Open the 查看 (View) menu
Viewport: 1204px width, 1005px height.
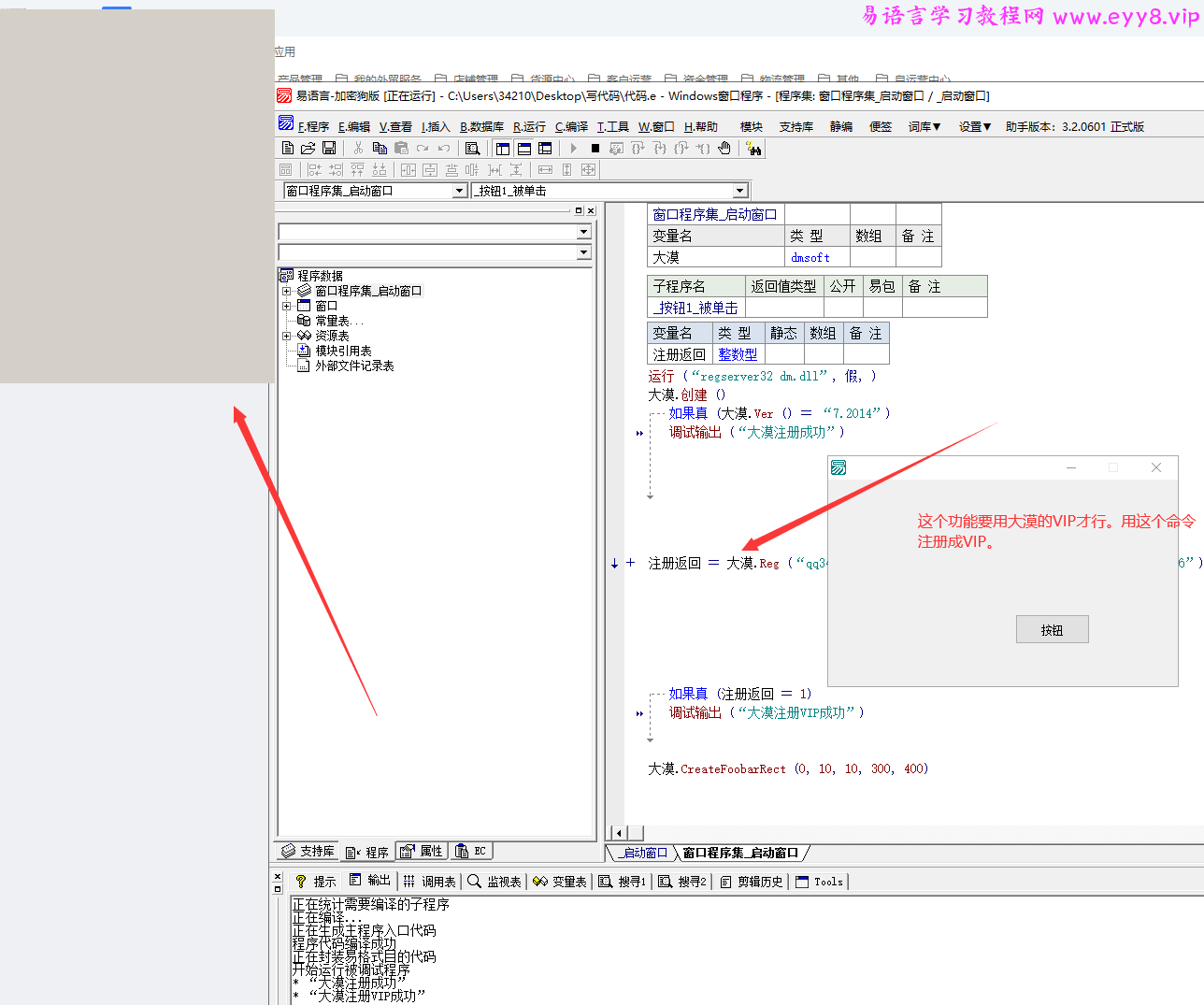[x=395, y=126]
